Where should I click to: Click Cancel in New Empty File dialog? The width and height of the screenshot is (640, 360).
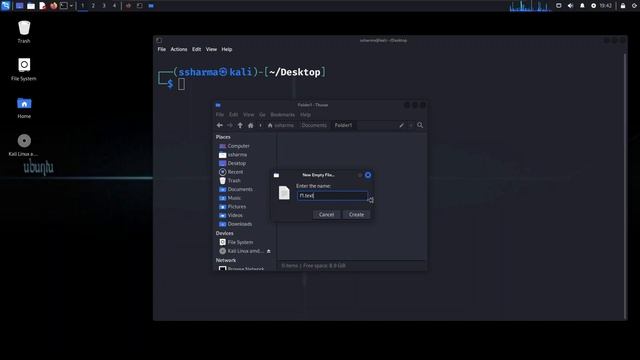pyautogui.click(x=326, y=214)
